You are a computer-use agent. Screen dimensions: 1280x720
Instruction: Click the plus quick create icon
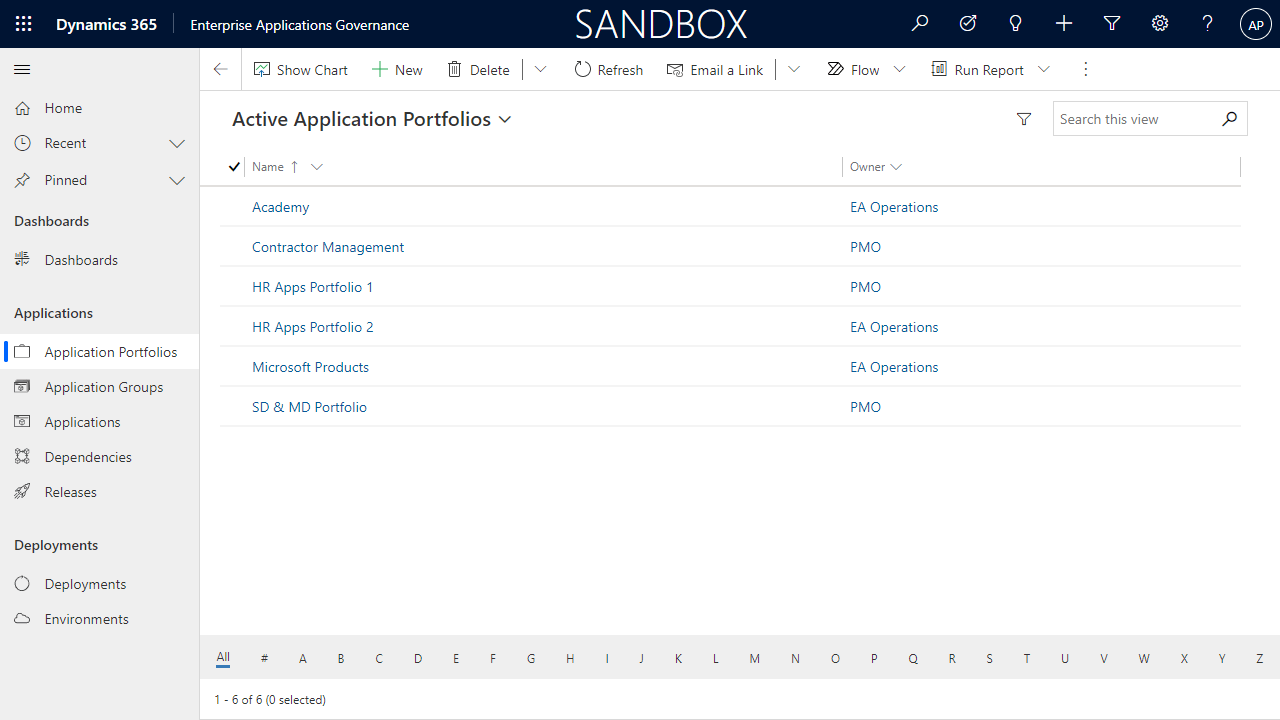(x=1064, y=23)
